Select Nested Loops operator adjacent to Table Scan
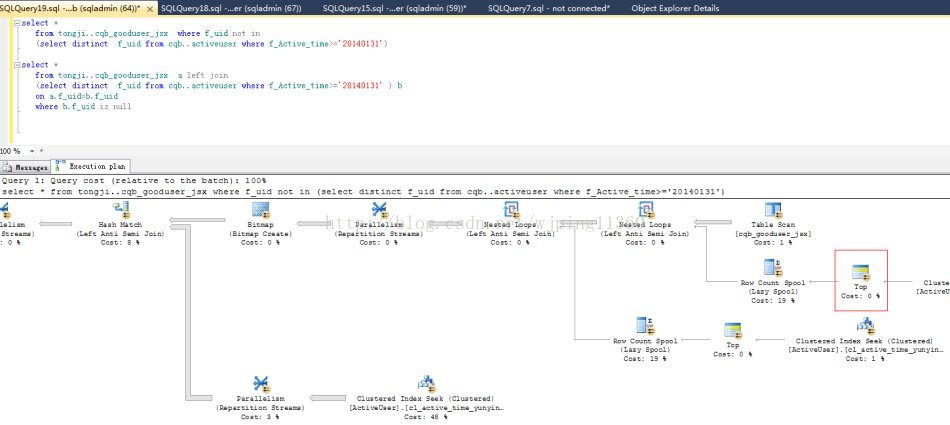950x425 pixels. click(645, 223)
